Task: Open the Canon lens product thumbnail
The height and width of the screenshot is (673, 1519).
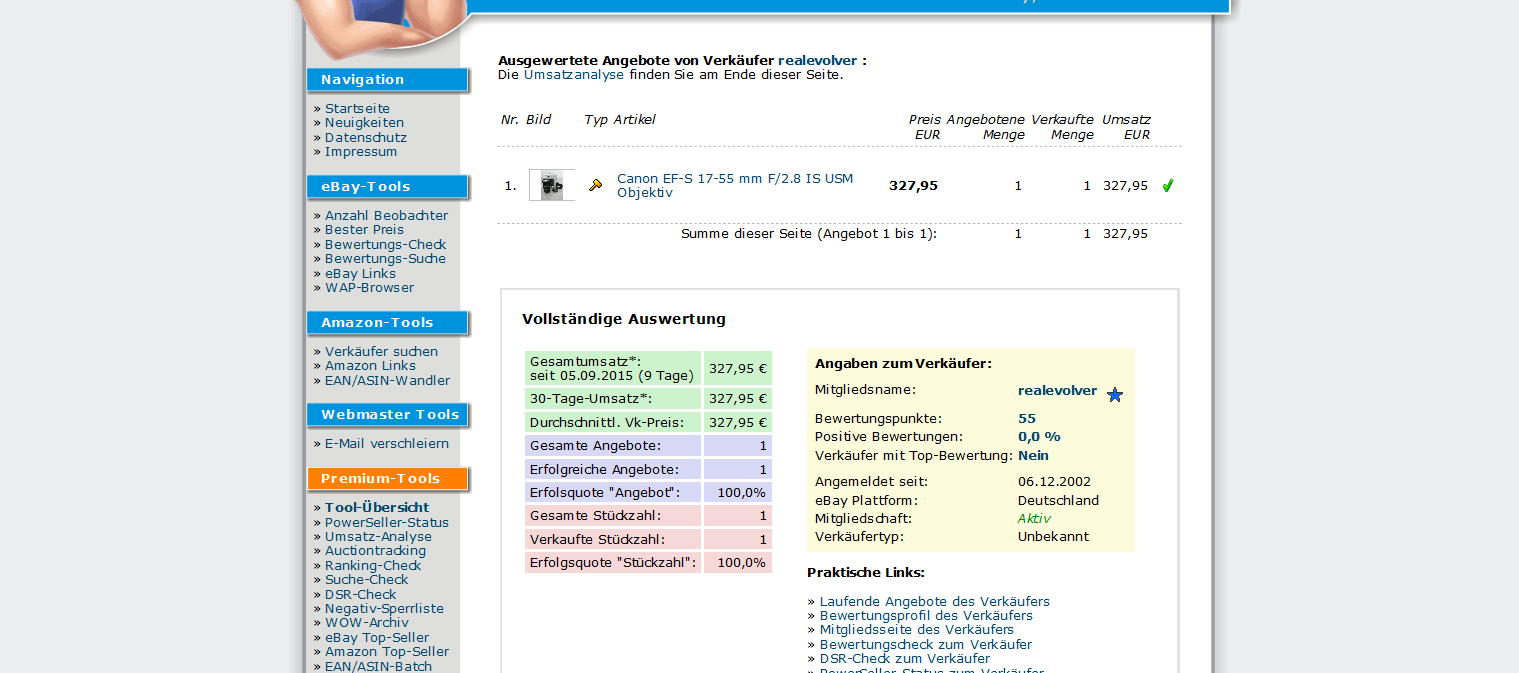Action: click(551, 185)
